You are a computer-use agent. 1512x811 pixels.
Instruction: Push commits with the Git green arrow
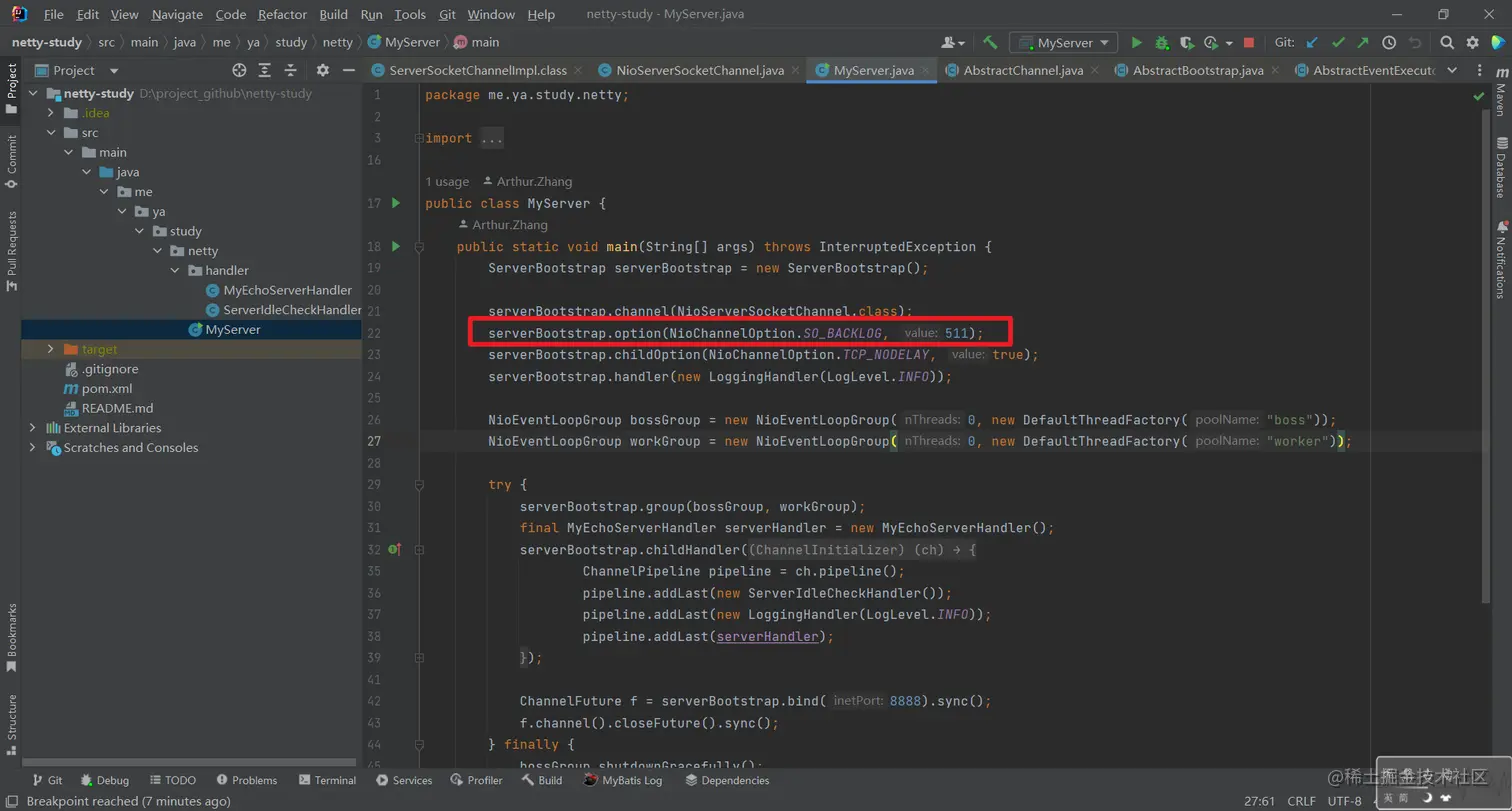pyautogui.click(x=1363, y=43)
